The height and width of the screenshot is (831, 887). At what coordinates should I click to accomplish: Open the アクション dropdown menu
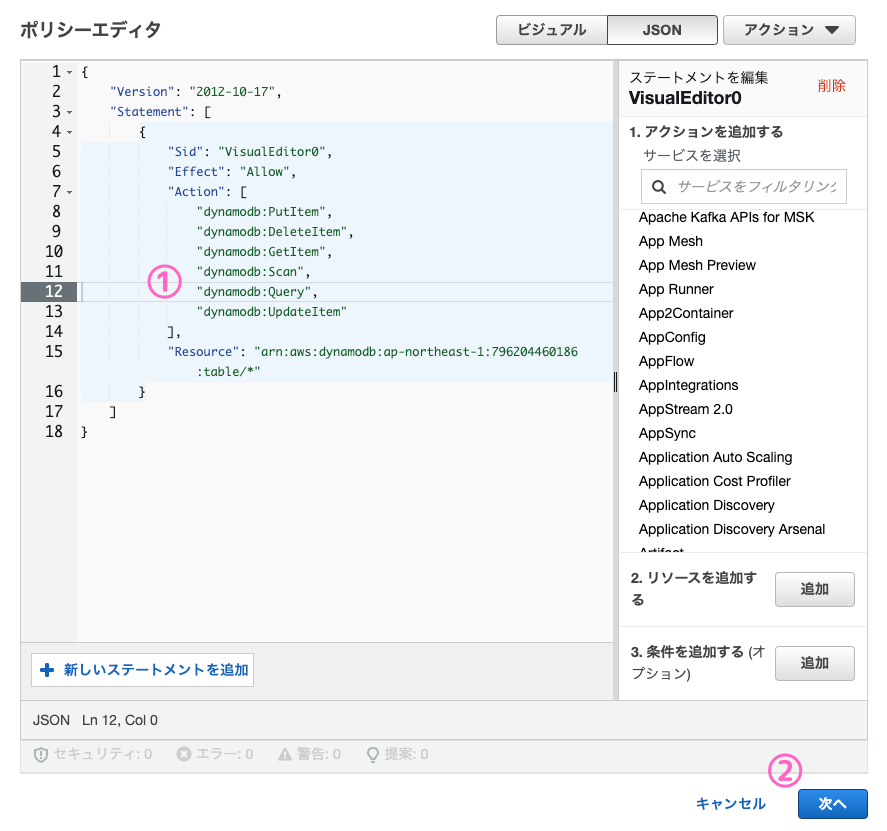coord(789,30)
